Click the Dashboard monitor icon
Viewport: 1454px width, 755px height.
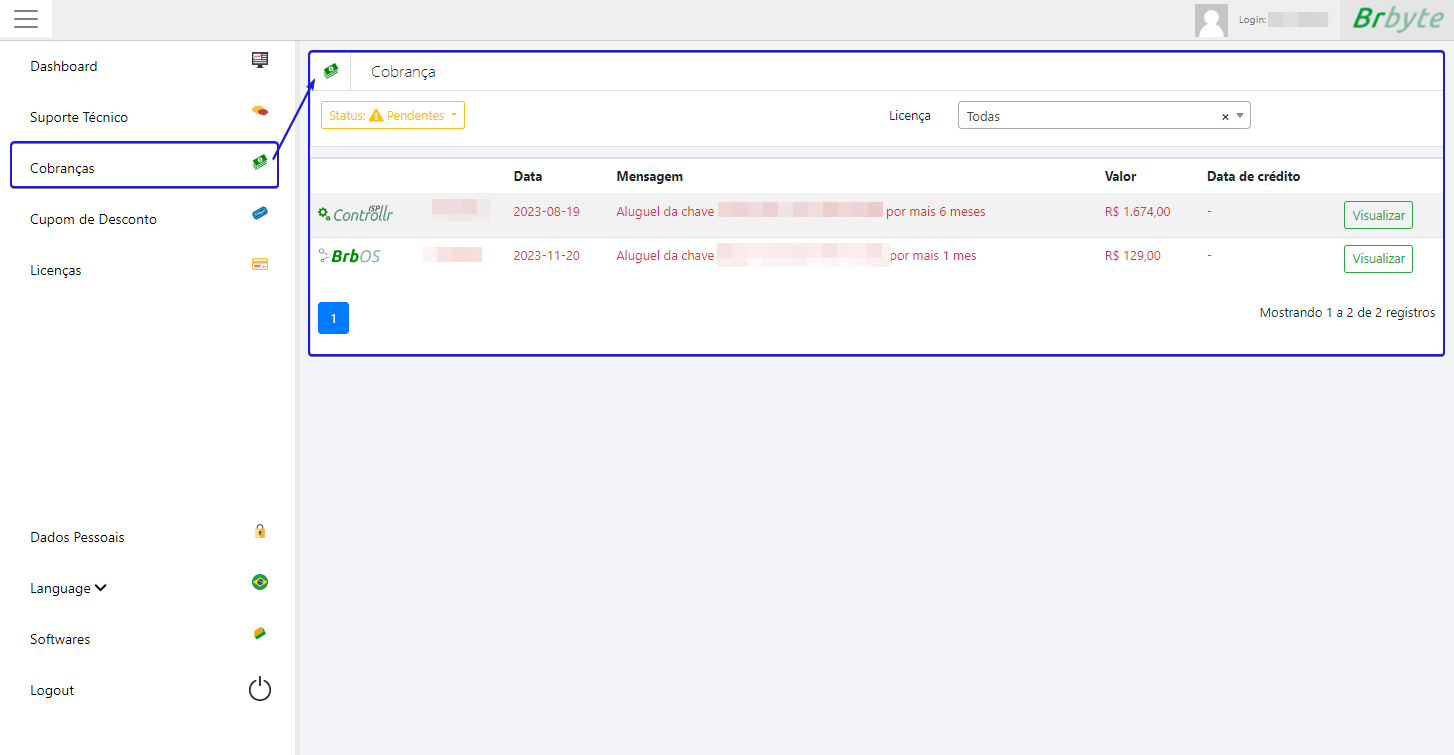[x=260, y=60]
